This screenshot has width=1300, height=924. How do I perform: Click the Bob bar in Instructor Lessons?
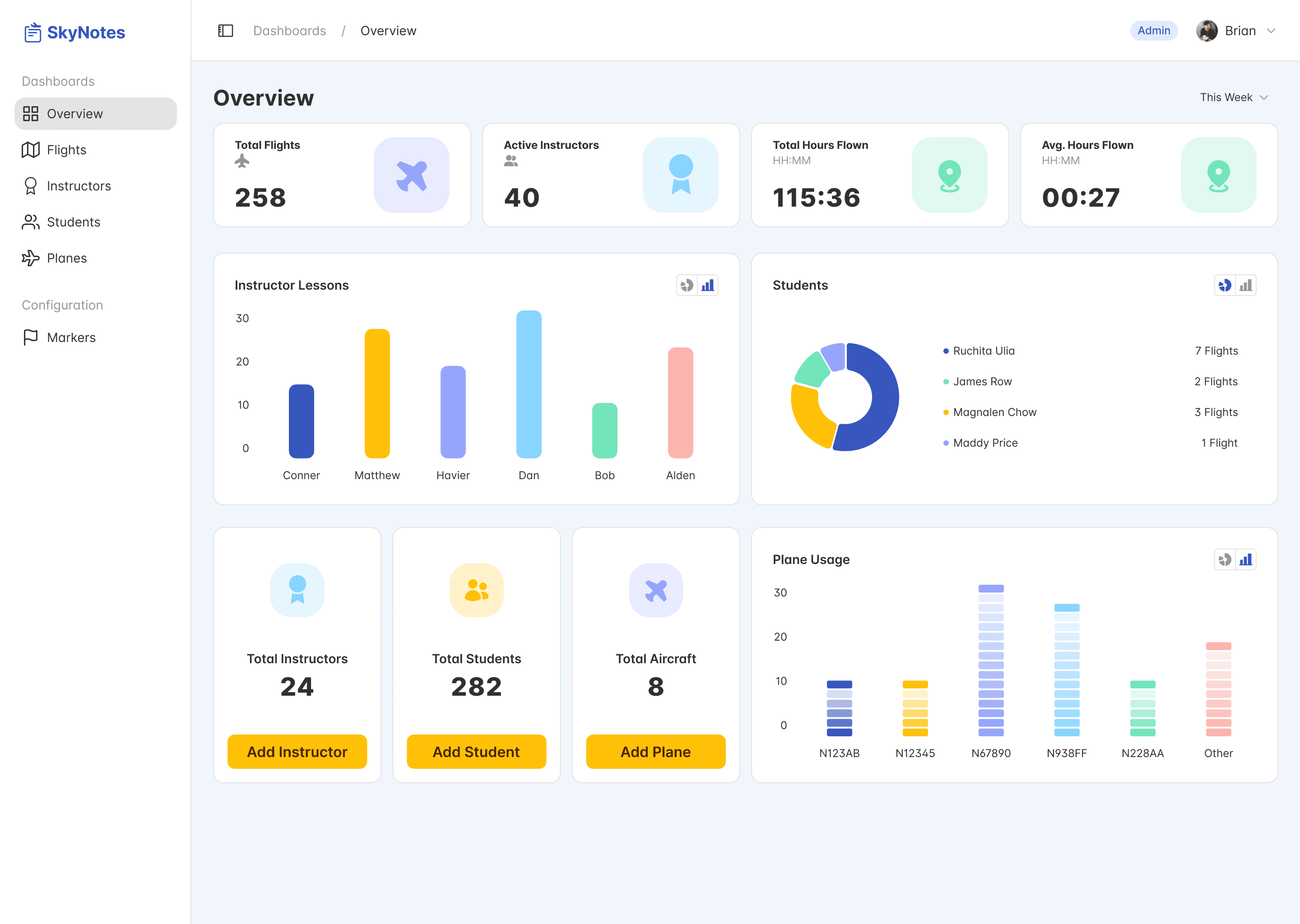[x=604, y=431]
